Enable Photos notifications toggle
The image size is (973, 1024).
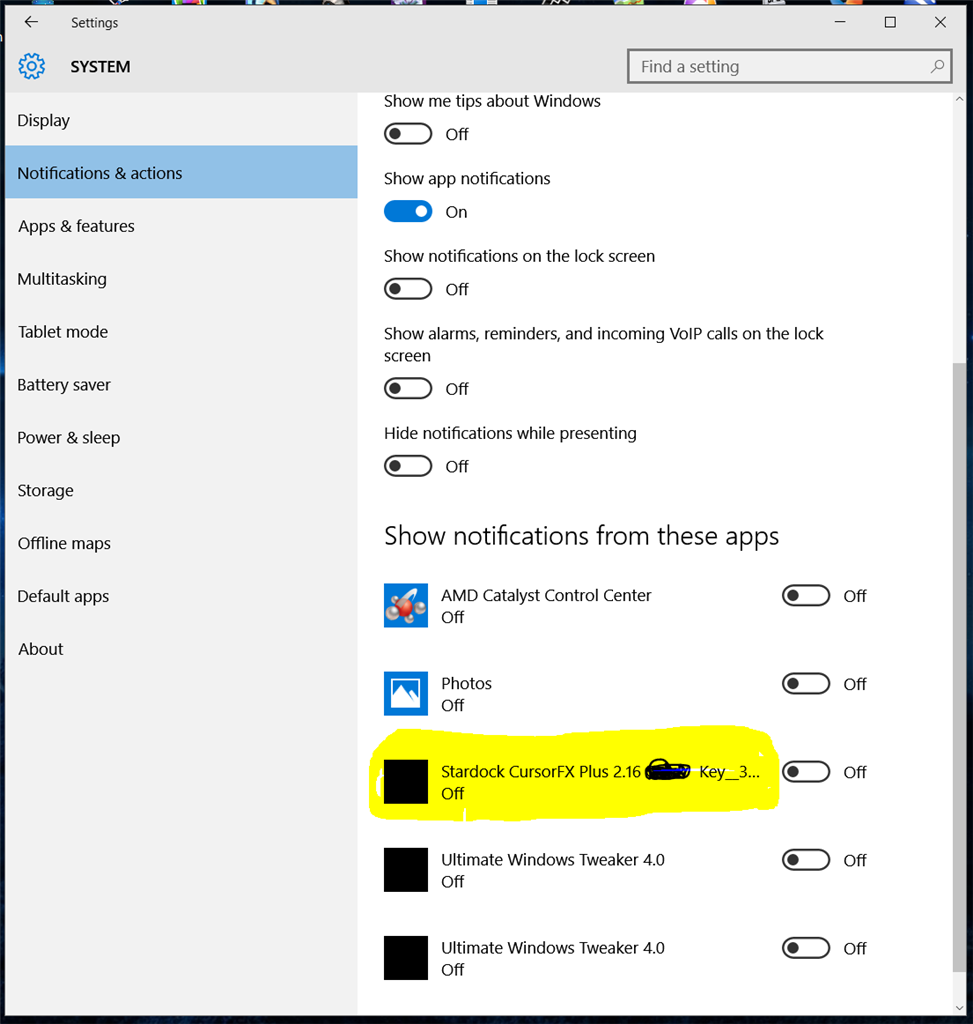click(x=806, y=684)
